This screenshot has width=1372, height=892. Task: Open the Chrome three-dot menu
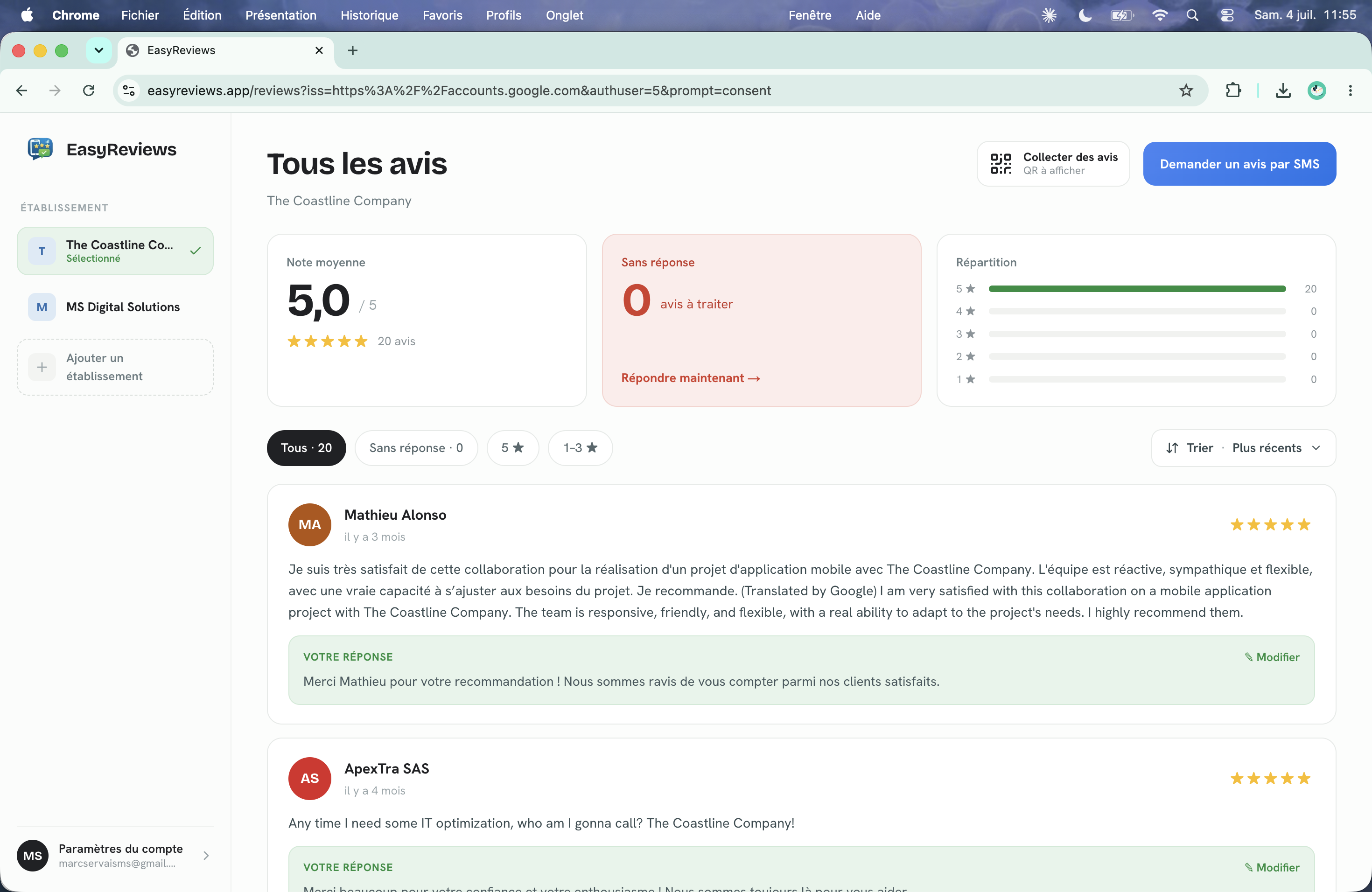point(1350,91)
